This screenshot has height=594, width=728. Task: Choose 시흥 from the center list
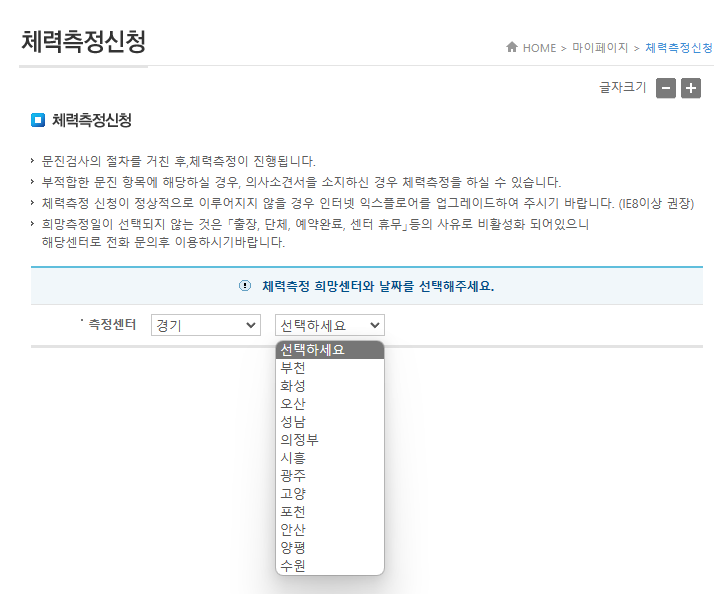(x=330, y=458)
